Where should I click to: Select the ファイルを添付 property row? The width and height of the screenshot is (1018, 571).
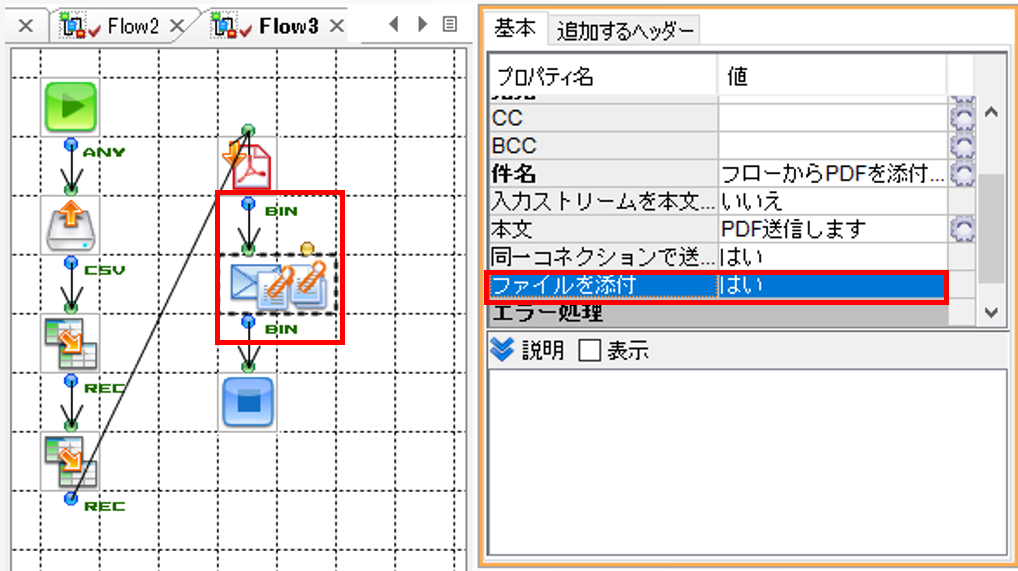pyautogui.click(x=717, y=285)
